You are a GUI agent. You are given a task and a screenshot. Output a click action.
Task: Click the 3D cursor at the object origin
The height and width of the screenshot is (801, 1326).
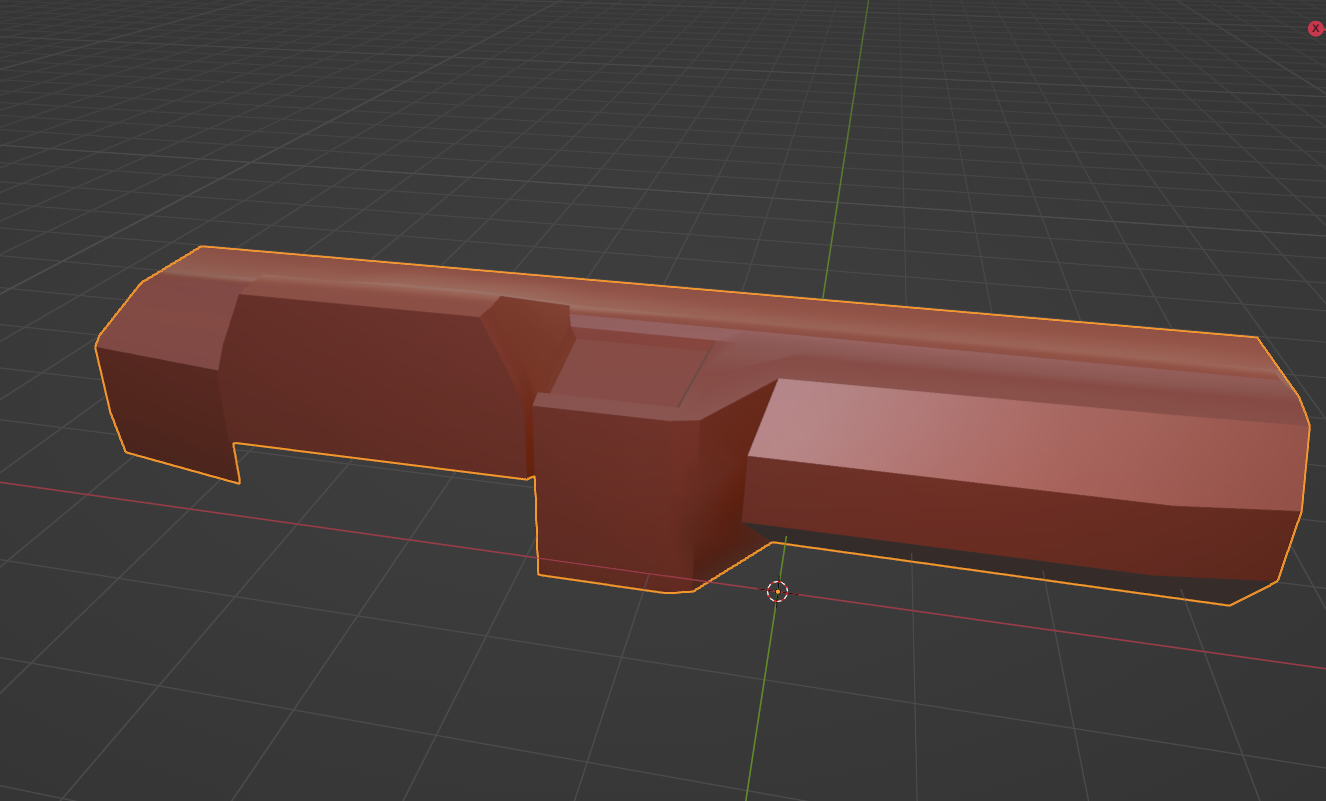tap(778, 591)
